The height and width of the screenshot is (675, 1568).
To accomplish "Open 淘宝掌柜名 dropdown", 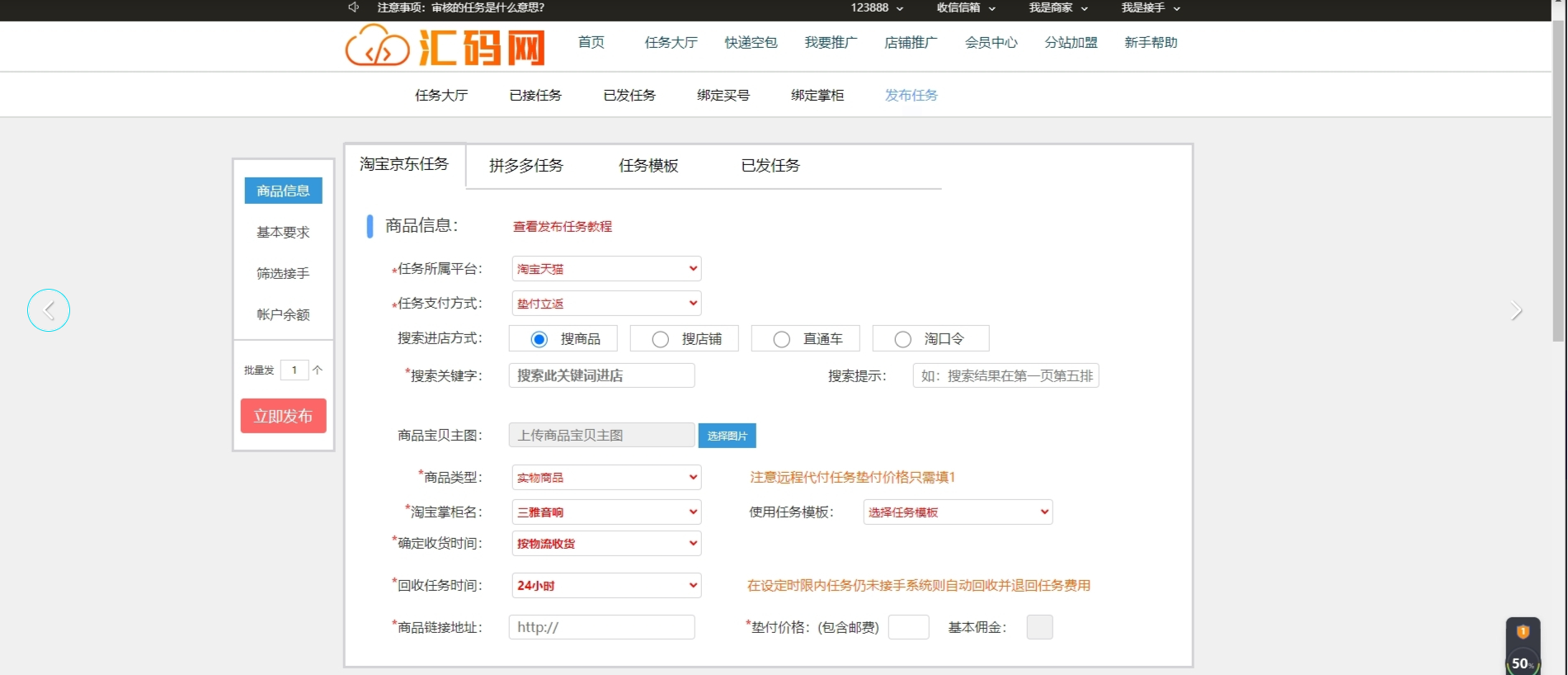I will (x=606, y=512).
